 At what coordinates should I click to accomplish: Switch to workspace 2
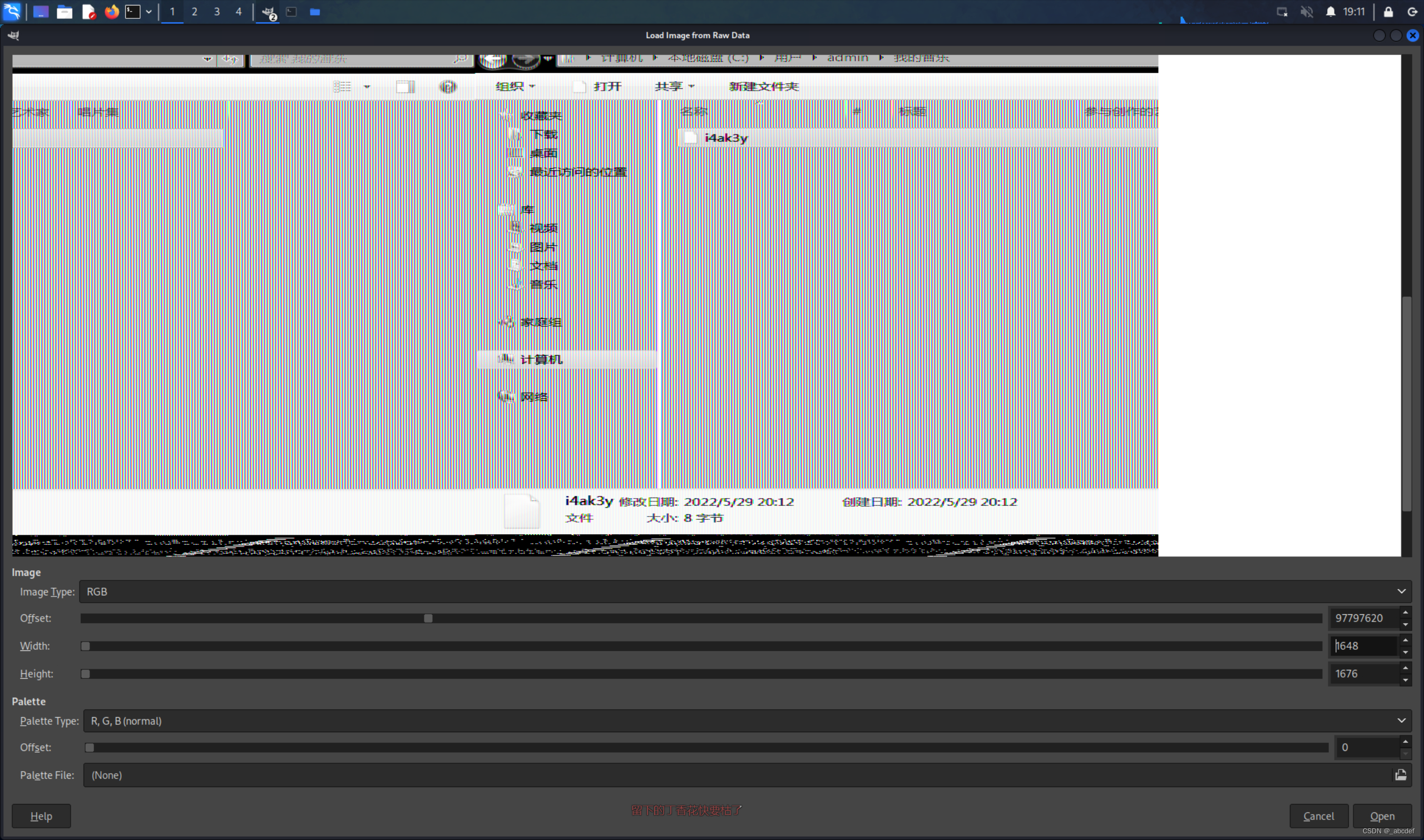coord(194,11)
